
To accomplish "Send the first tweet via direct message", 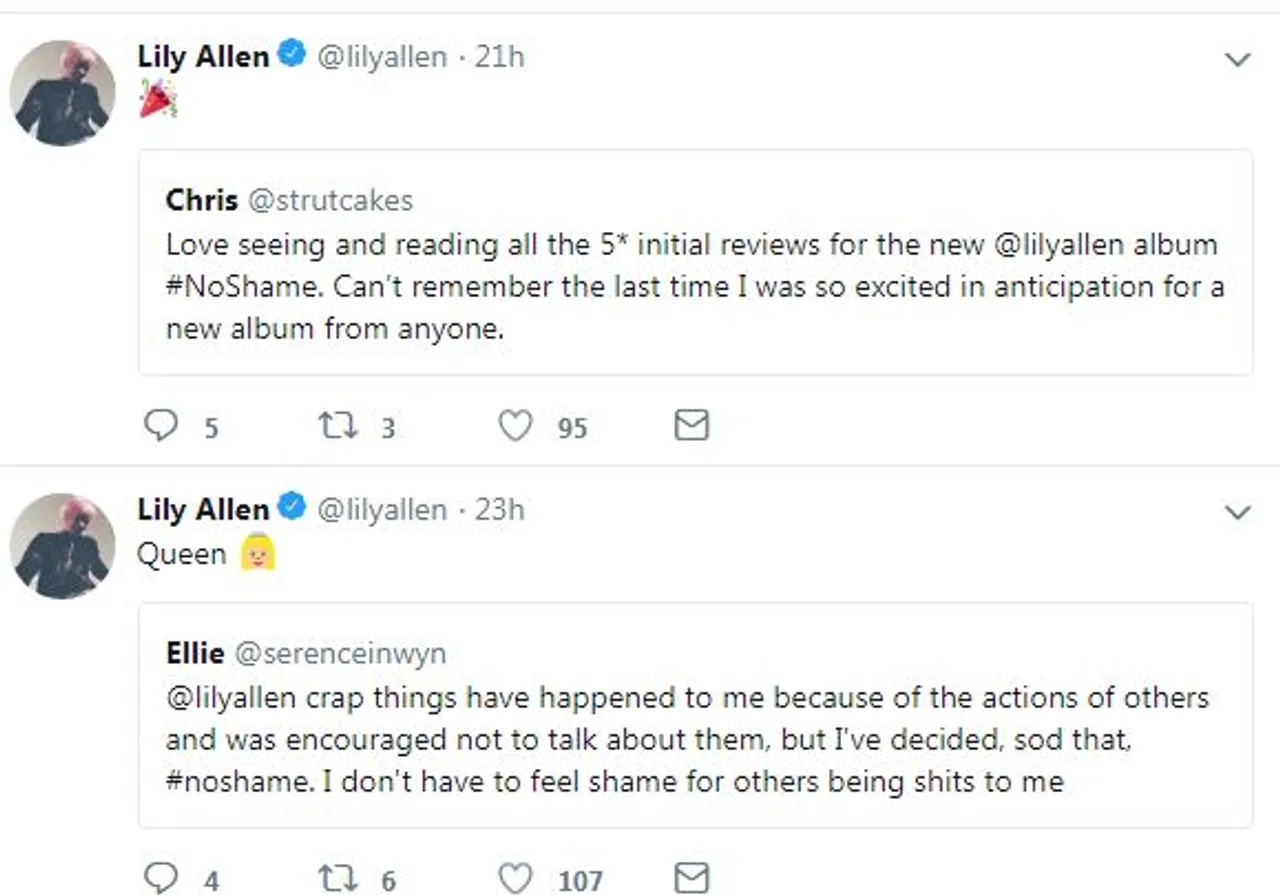I will [691, 426].
